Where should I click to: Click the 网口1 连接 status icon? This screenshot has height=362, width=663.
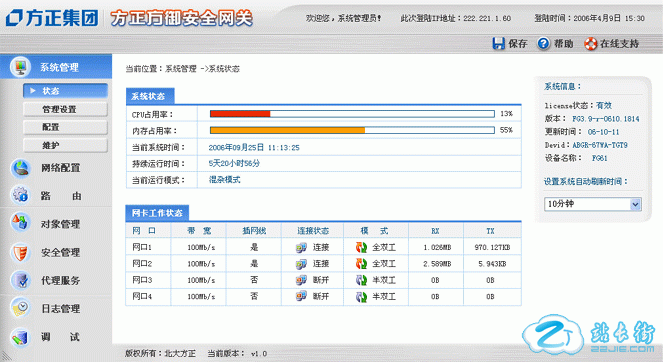(301, 247)
